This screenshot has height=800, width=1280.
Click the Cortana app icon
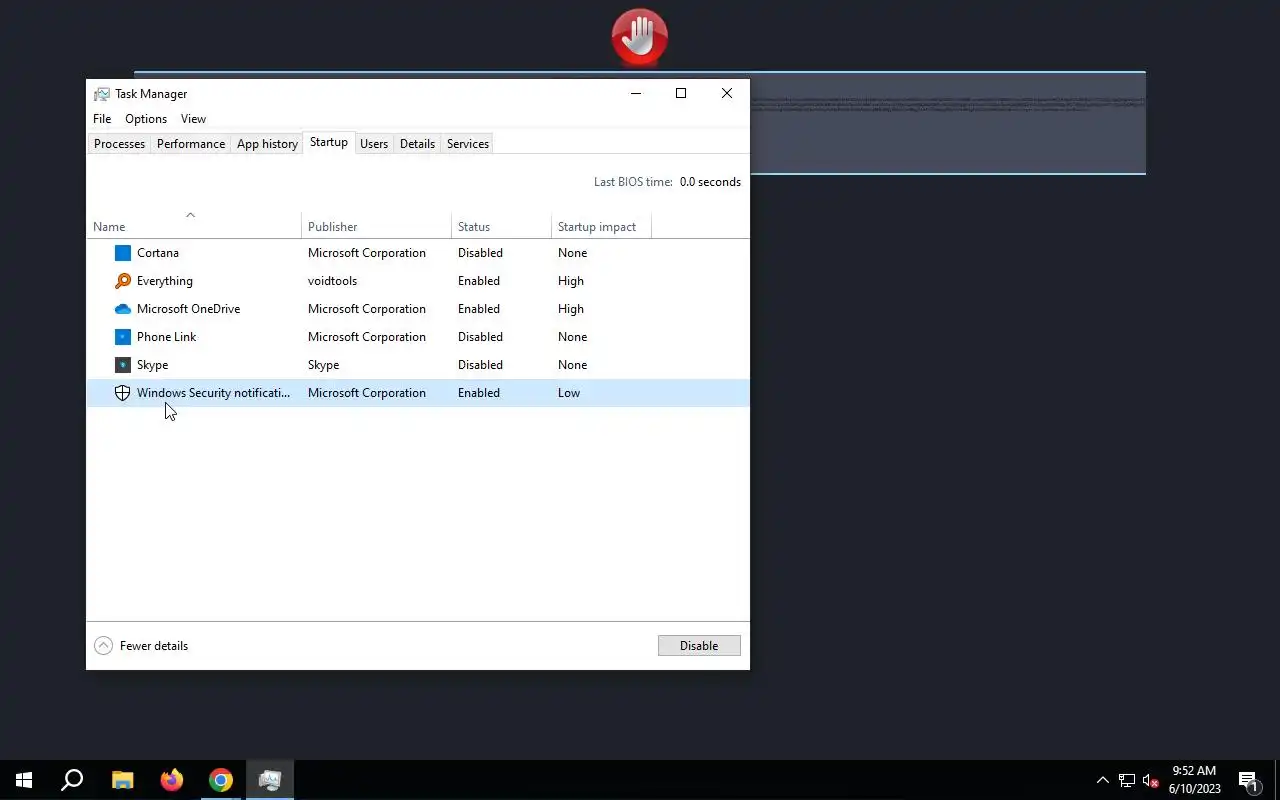pos(123,253)
